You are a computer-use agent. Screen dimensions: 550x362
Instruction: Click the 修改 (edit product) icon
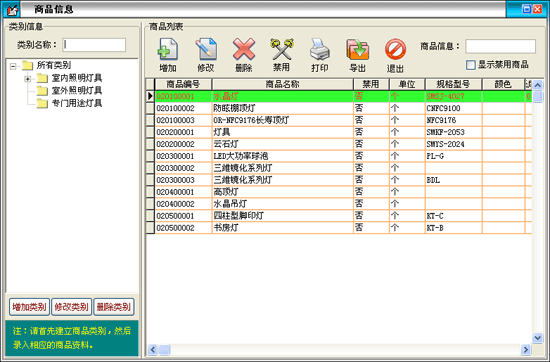pos(206,49)
